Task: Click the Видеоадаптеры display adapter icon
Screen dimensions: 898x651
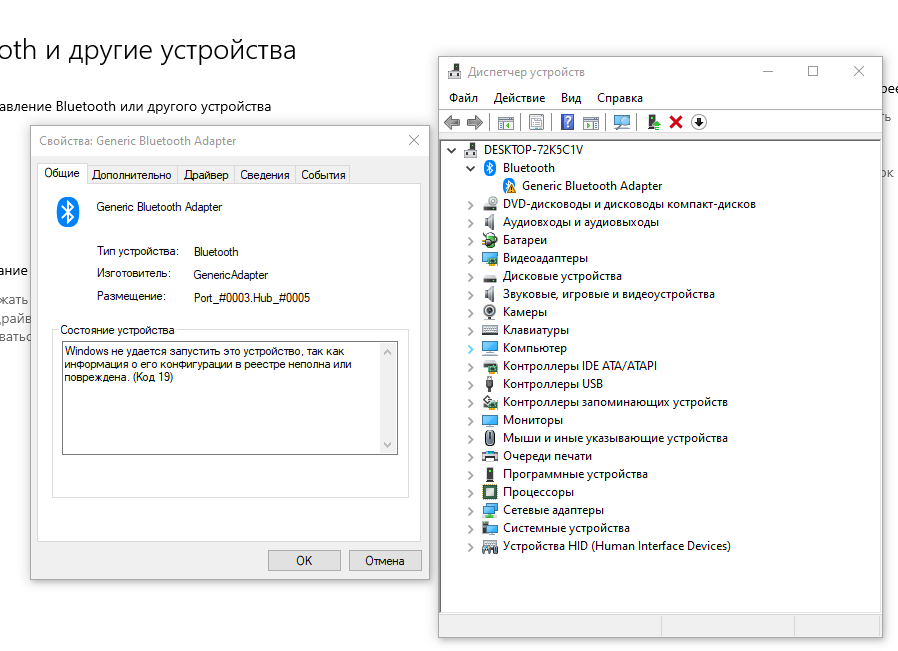Action: [490, 258]
